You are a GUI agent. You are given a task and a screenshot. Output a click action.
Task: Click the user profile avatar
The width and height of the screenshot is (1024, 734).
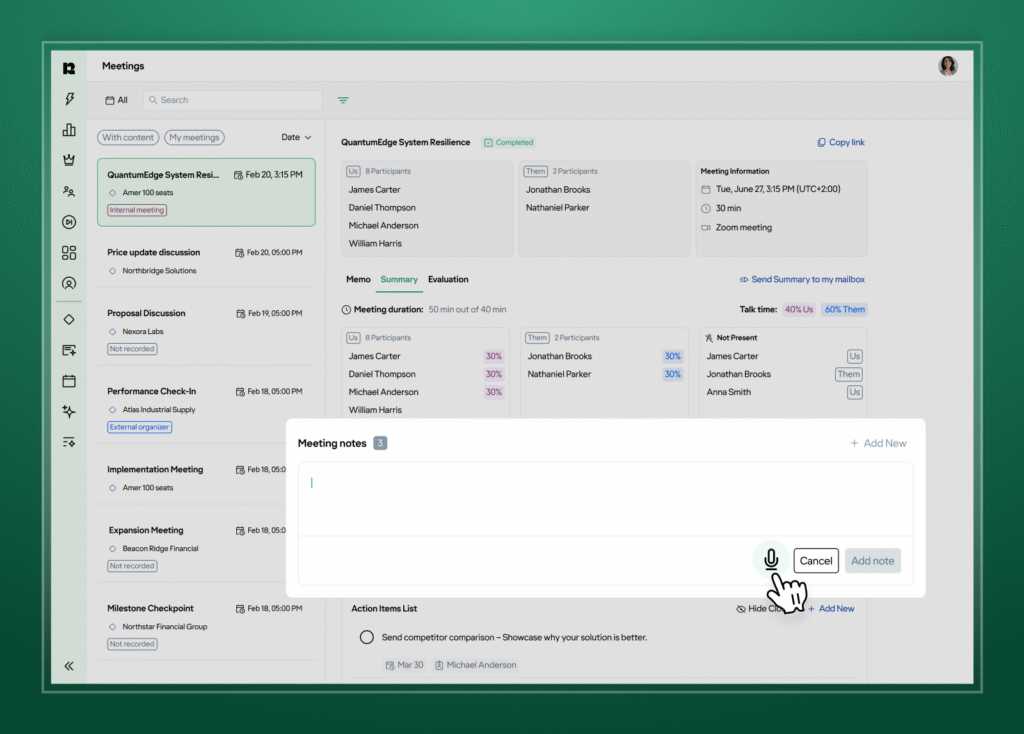(947, 66)
